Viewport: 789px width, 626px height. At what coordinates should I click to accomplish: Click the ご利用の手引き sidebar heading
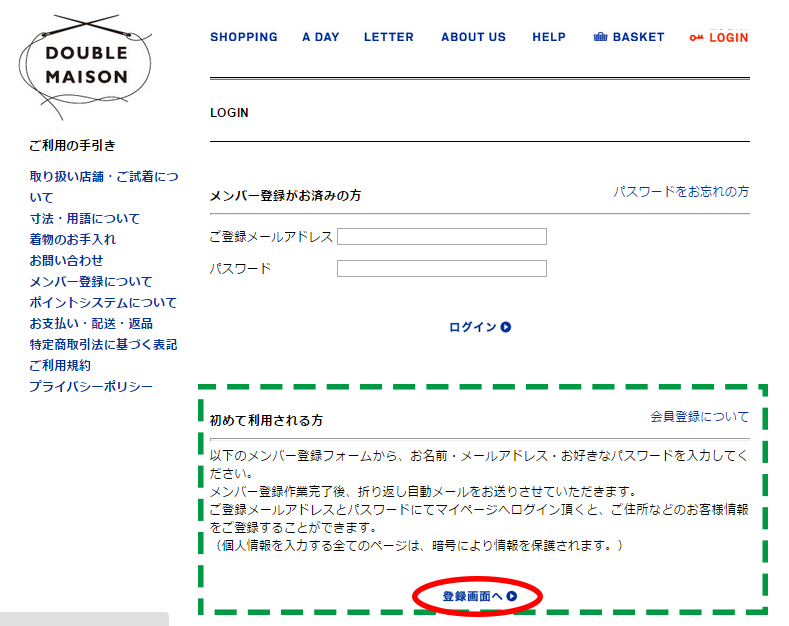(72, 146)
